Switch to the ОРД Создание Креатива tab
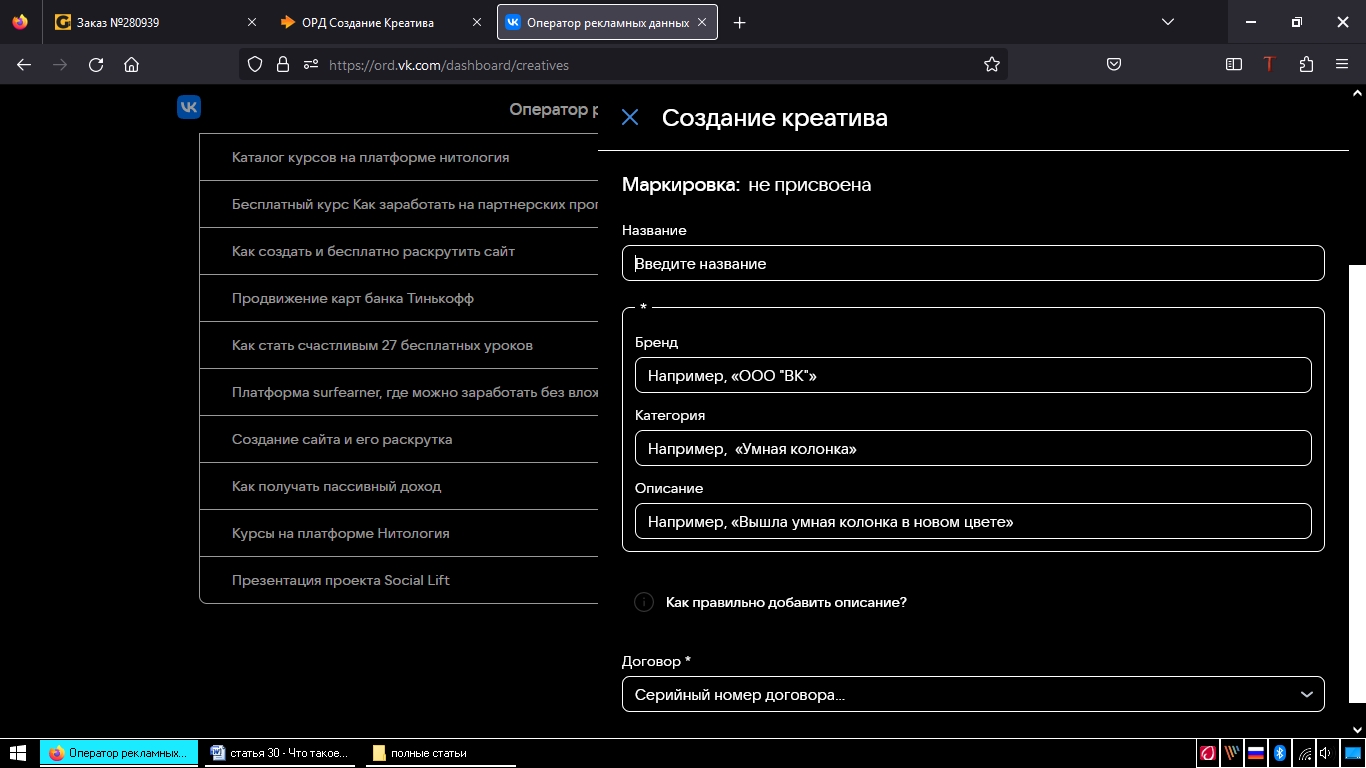Image resolution: width=1366 pixels, height=768 pixels. click(x=383, y=22)
